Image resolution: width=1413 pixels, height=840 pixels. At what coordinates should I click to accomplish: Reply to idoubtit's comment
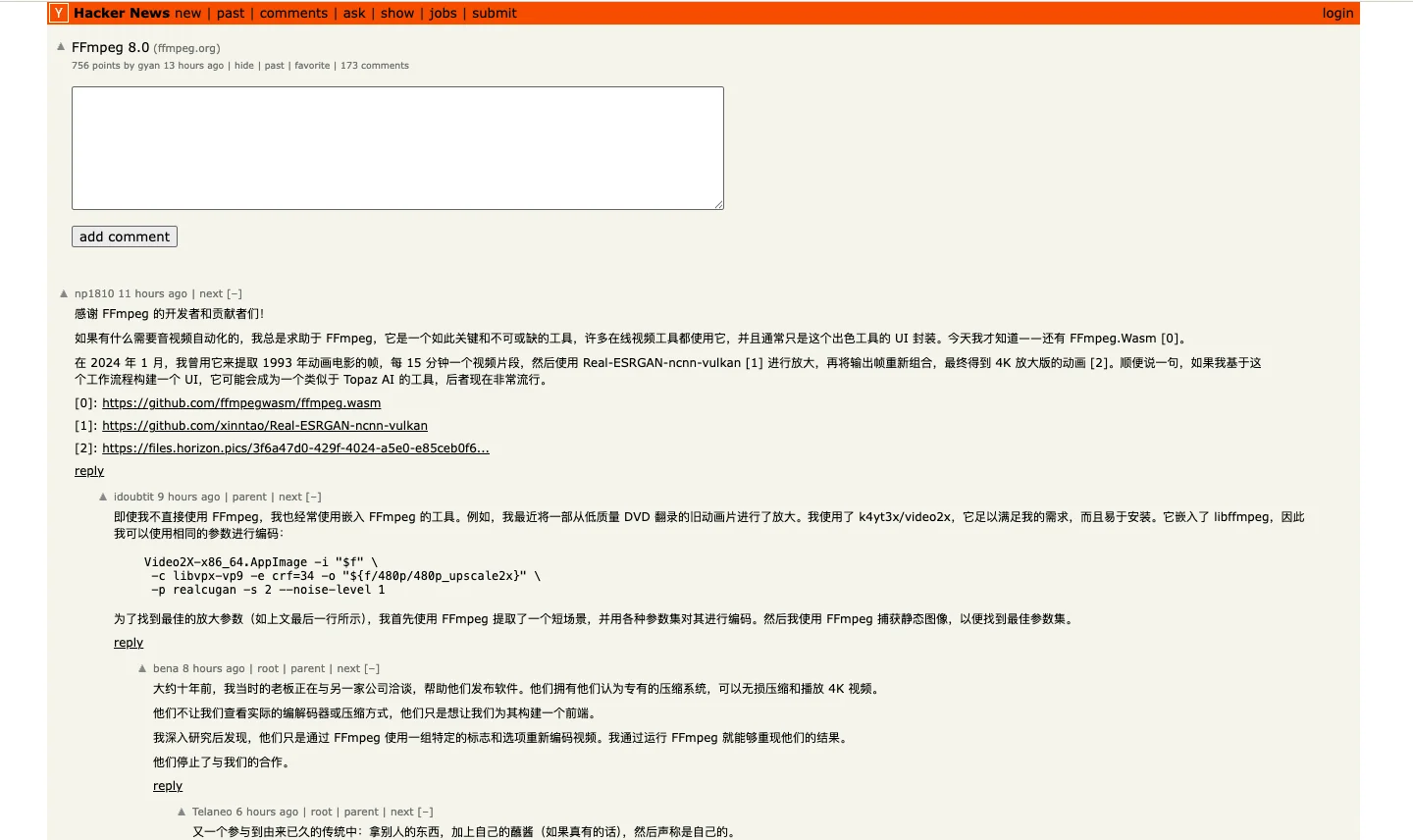tap(129, 643)
